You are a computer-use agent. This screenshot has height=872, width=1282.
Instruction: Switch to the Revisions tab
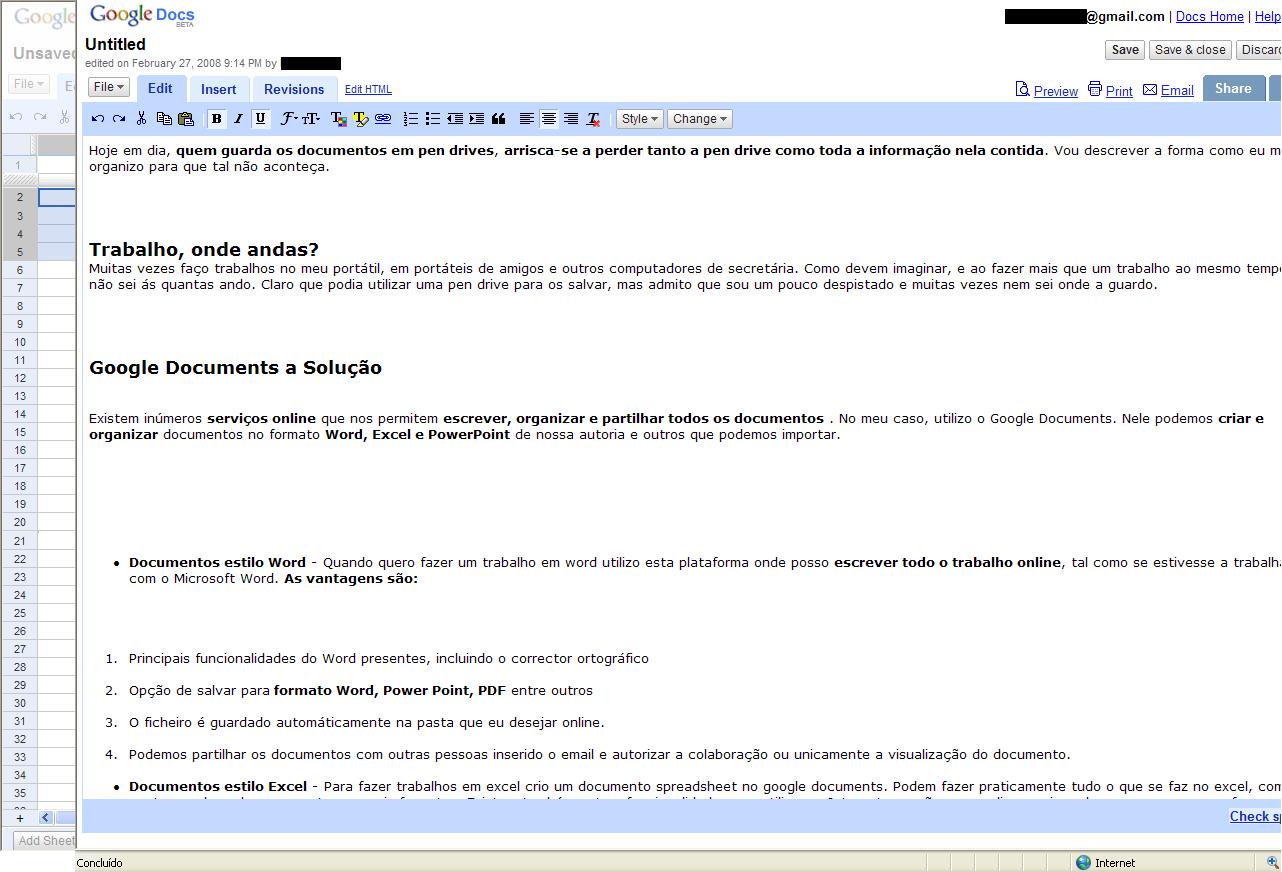pos(294,89)
